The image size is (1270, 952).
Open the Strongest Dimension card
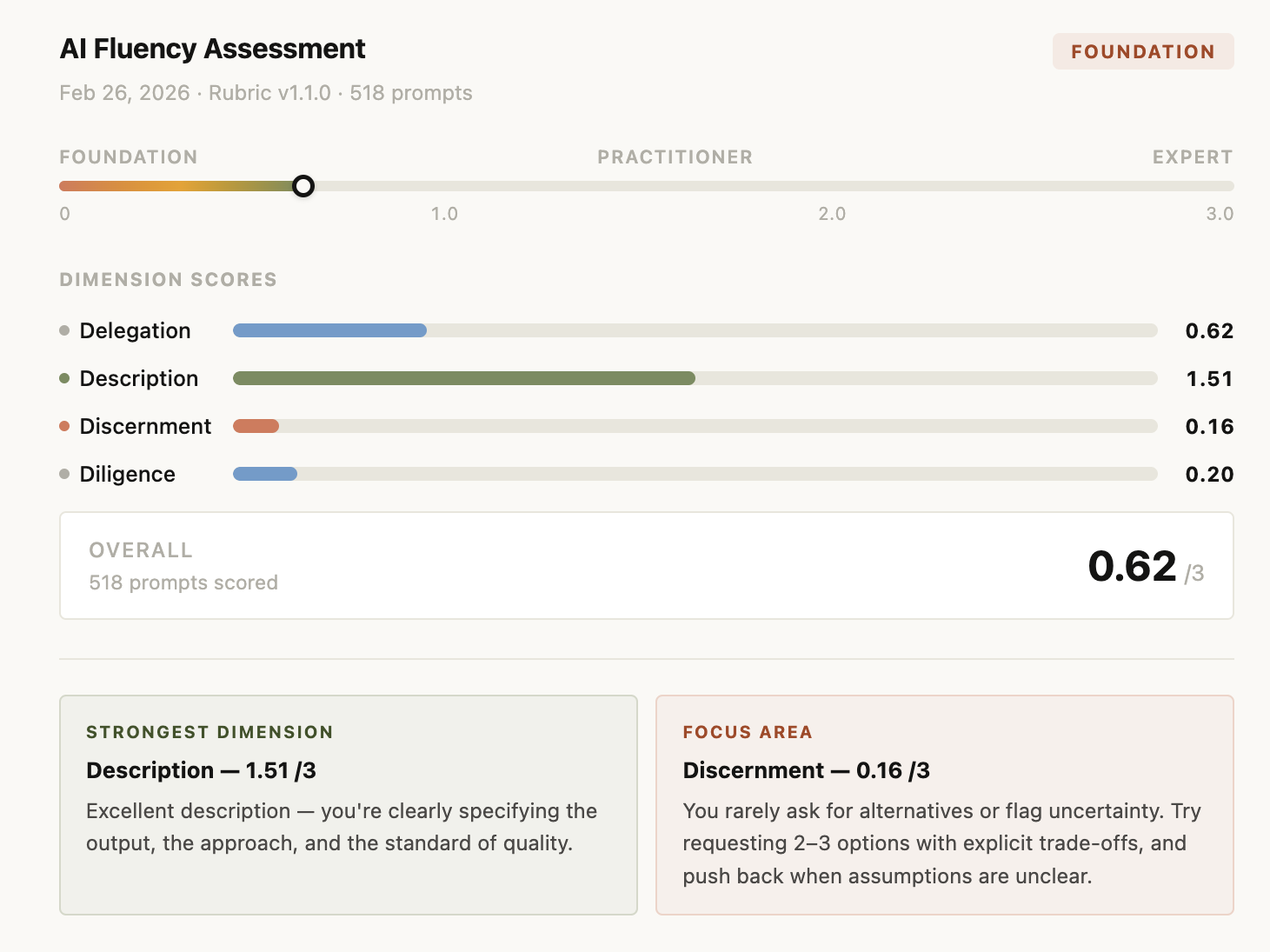348,804
